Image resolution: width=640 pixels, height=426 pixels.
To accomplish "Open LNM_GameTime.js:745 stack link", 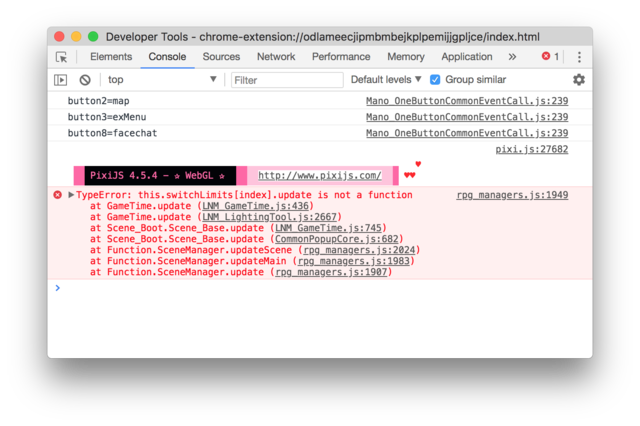I will click(329, 228).
